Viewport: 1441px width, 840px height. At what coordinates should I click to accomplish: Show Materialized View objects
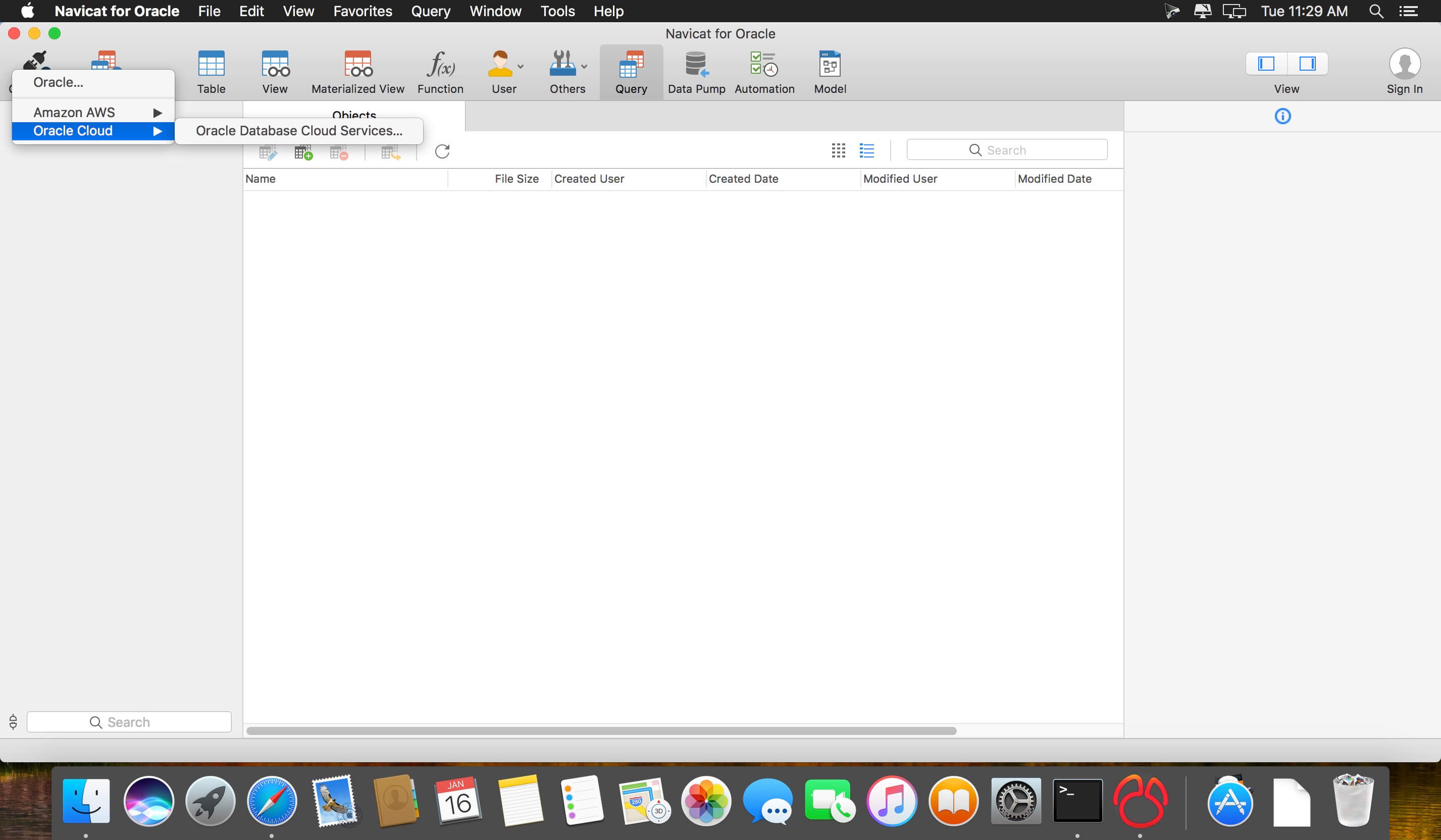358,72
